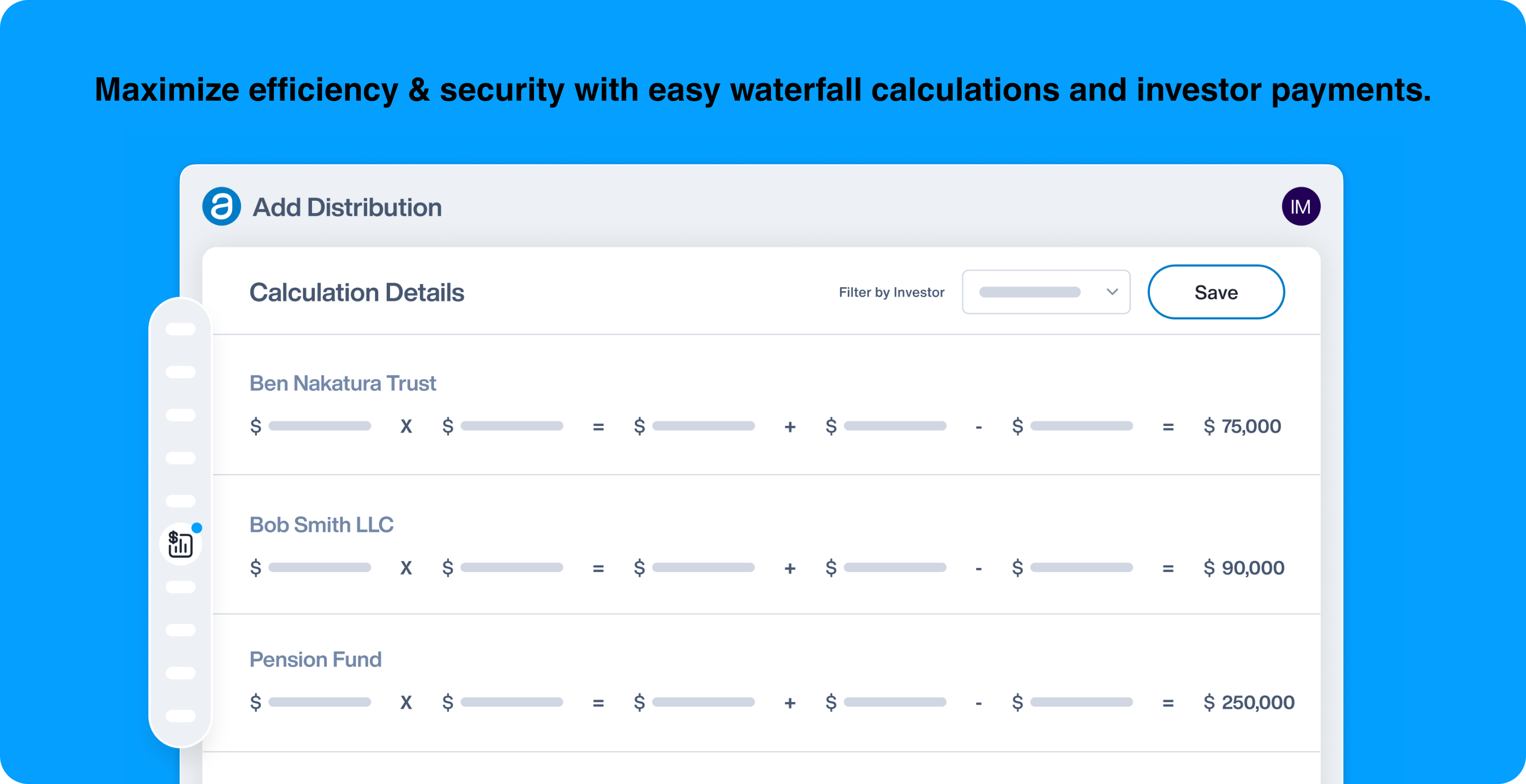Click the topmost sidebar placeholder item
The image size is (1526, 784).
(180, 329)
